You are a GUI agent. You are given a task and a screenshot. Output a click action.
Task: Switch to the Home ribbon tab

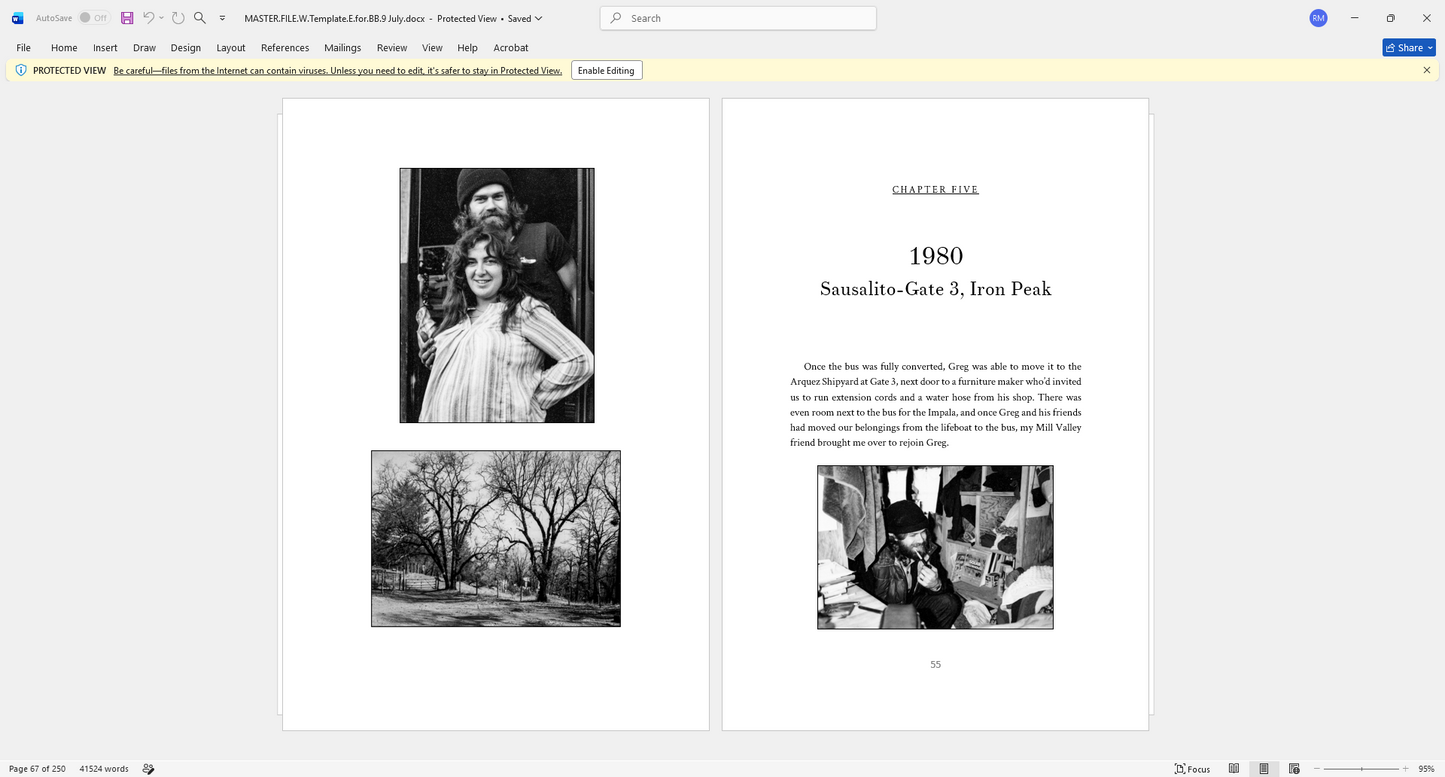64,47
